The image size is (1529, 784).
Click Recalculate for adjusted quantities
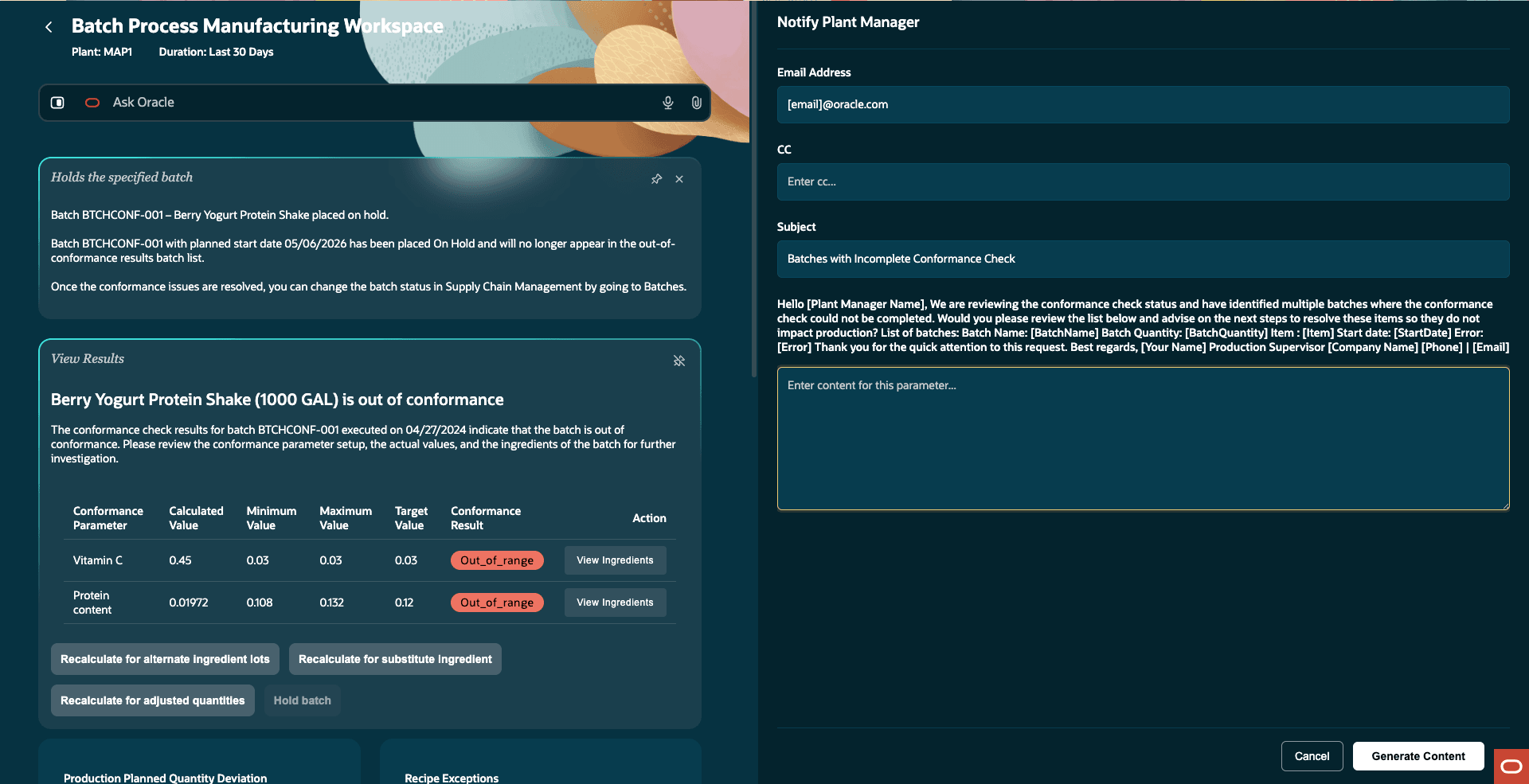point(153,700)
